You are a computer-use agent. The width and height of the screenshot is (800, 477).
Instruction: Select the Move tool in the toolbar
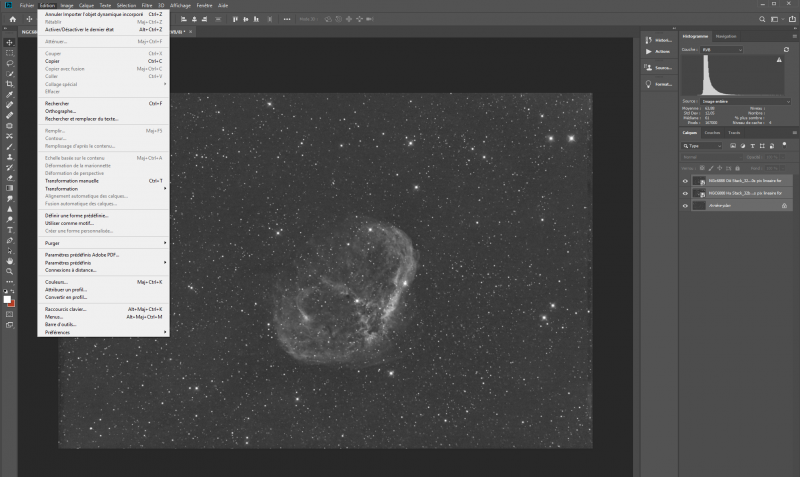pyautogui.click(x=10, y=42)
